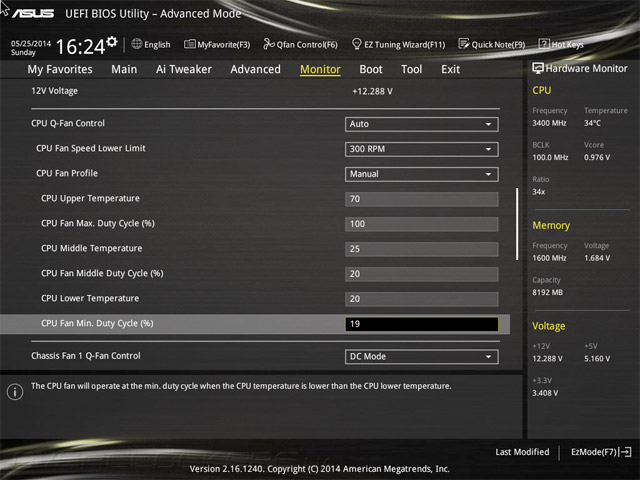Open the Boot tab

point(371,69)
